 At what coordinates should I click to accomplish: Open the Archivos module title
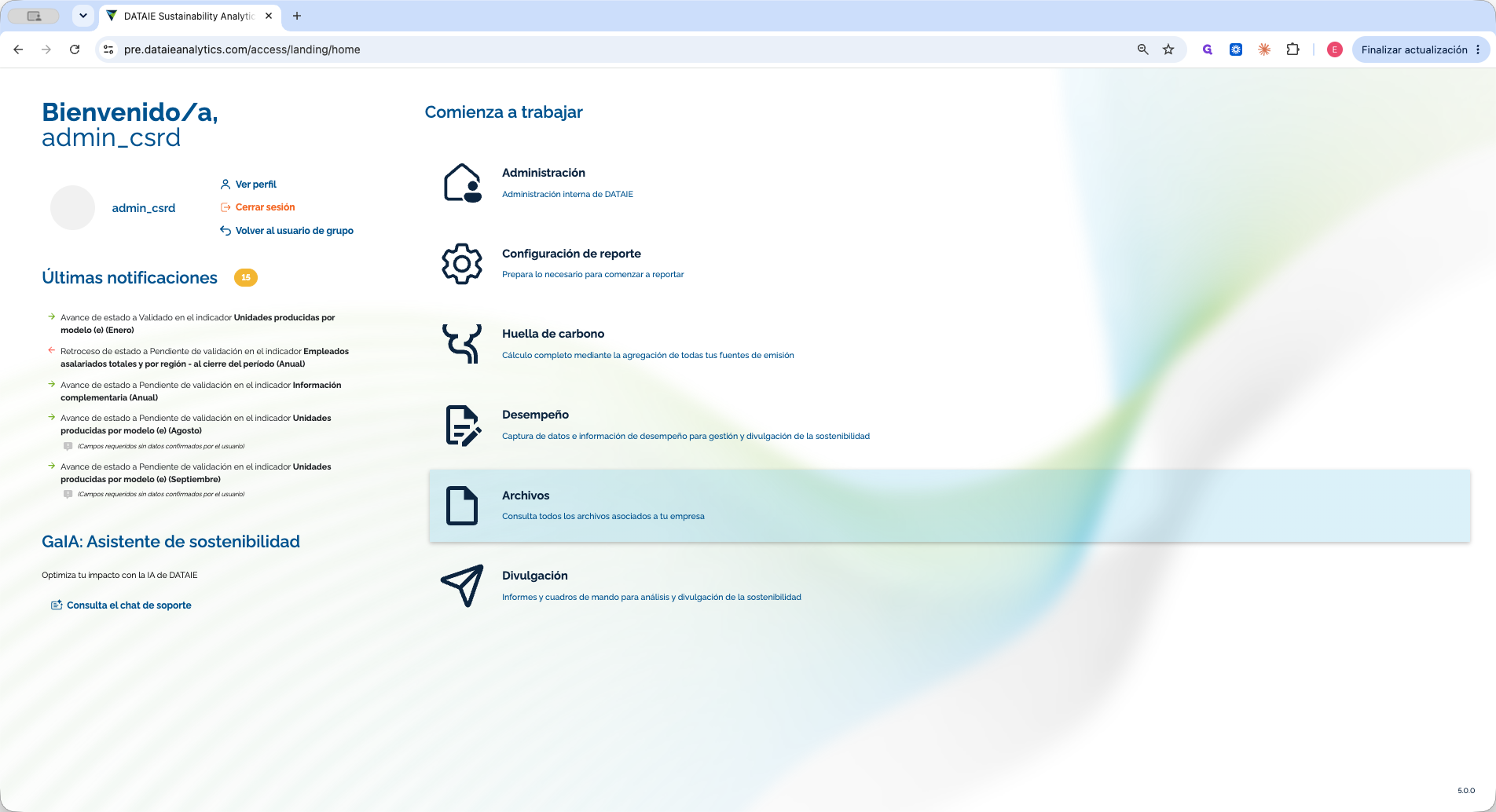point(526,496)
